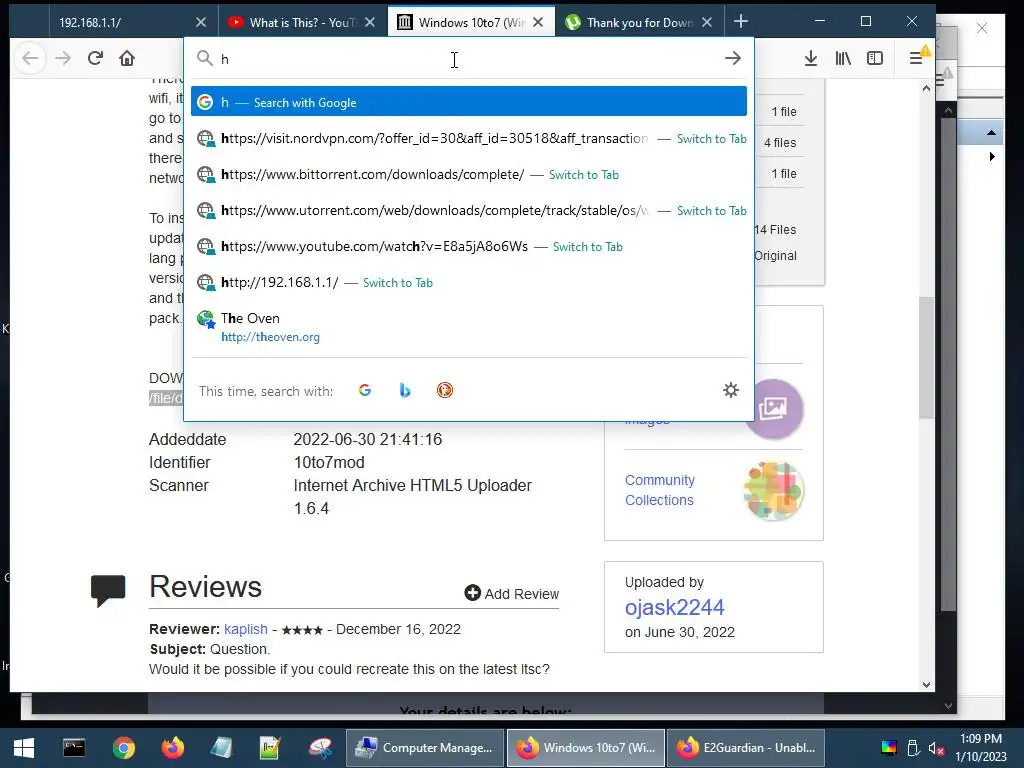Open the Computer Management taskbar window
The width and height of the screenshot is (1024, 768).
coord(424,748)
